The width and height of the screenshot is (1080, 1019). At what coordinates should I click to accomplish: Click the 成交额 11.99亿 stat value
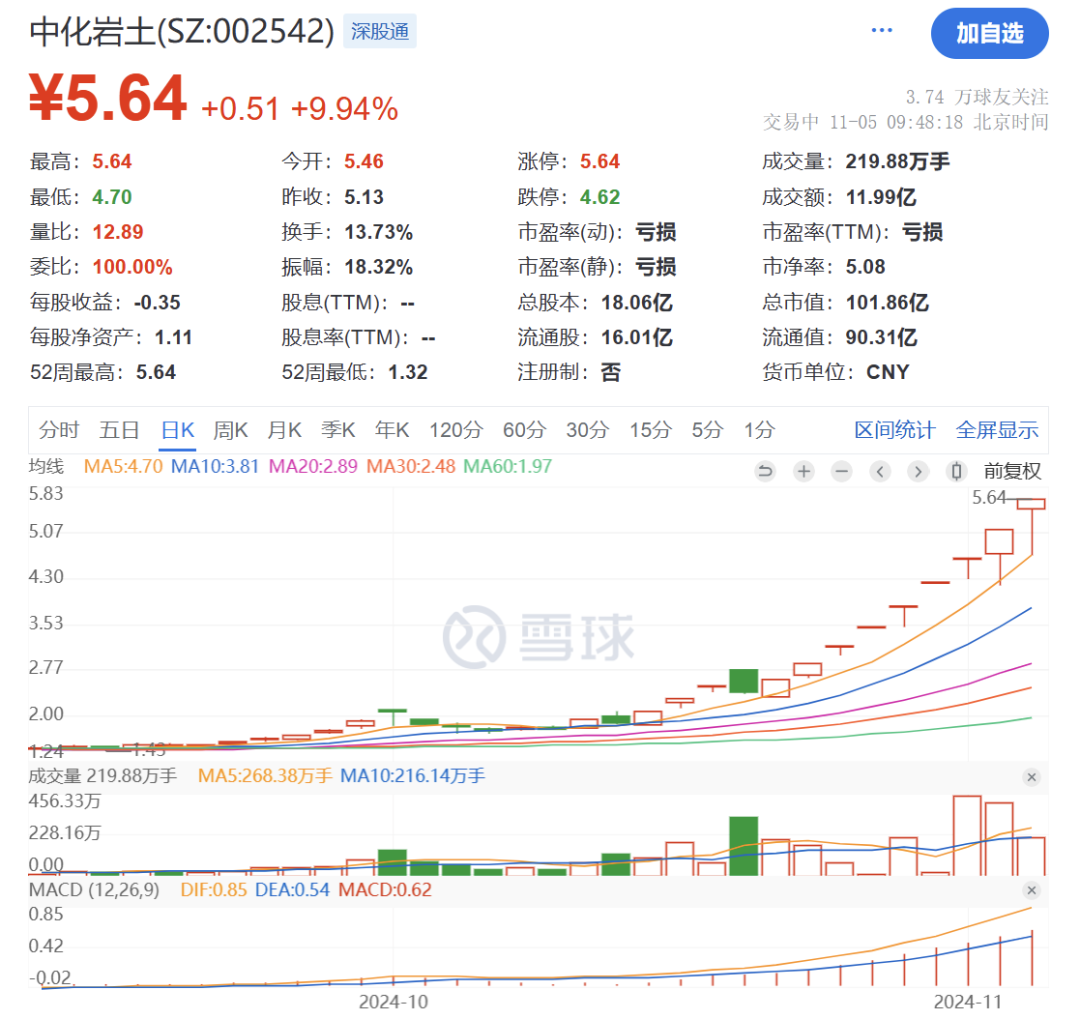tap(881, 197)
